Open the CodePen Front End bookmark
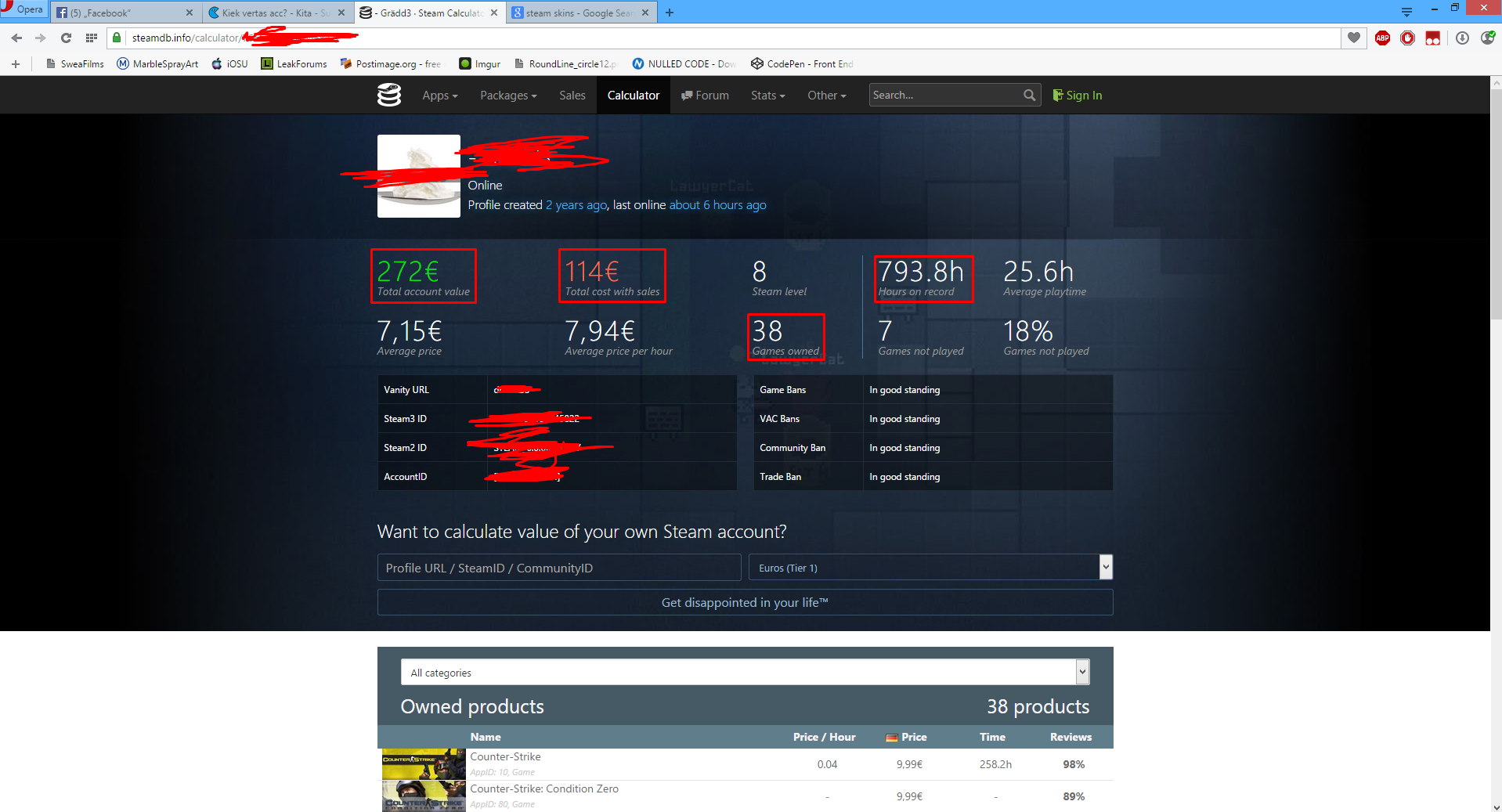Image resolution: width=1502 pixels, height=812 pixels. (802, 64)
